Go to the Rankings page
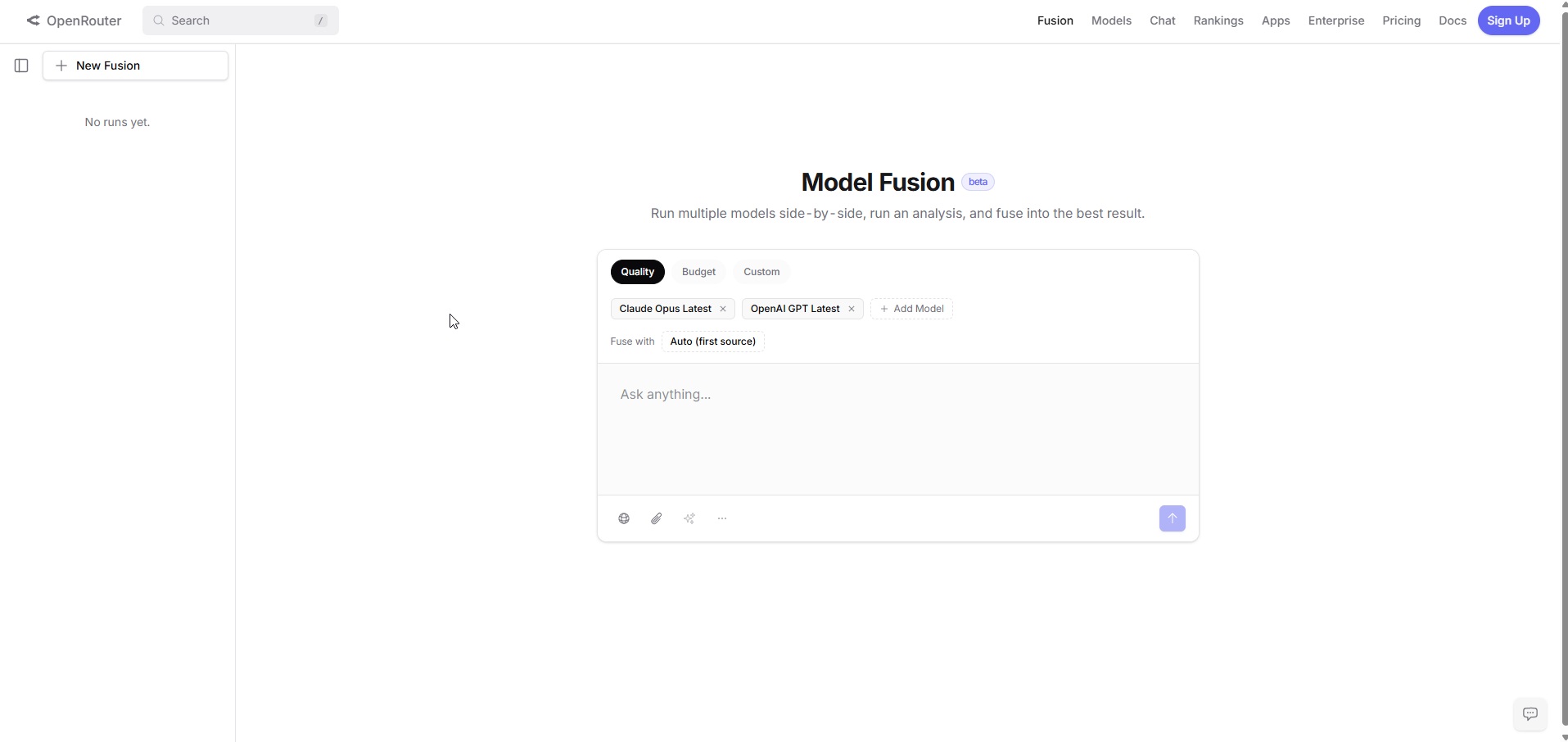The height and width of the screenshot is (742, 1568). (x=1218, y=20)
